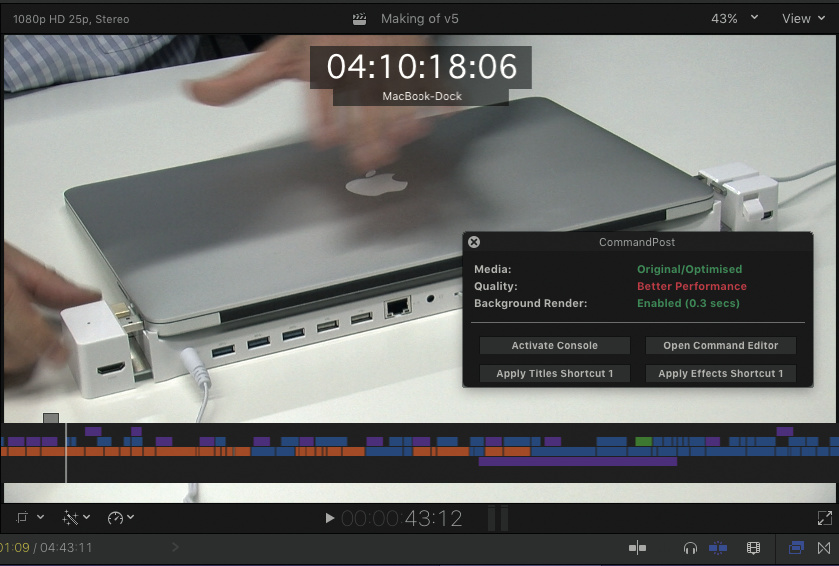
Task: Click the Activate Console button
Action: click(554, 346)
